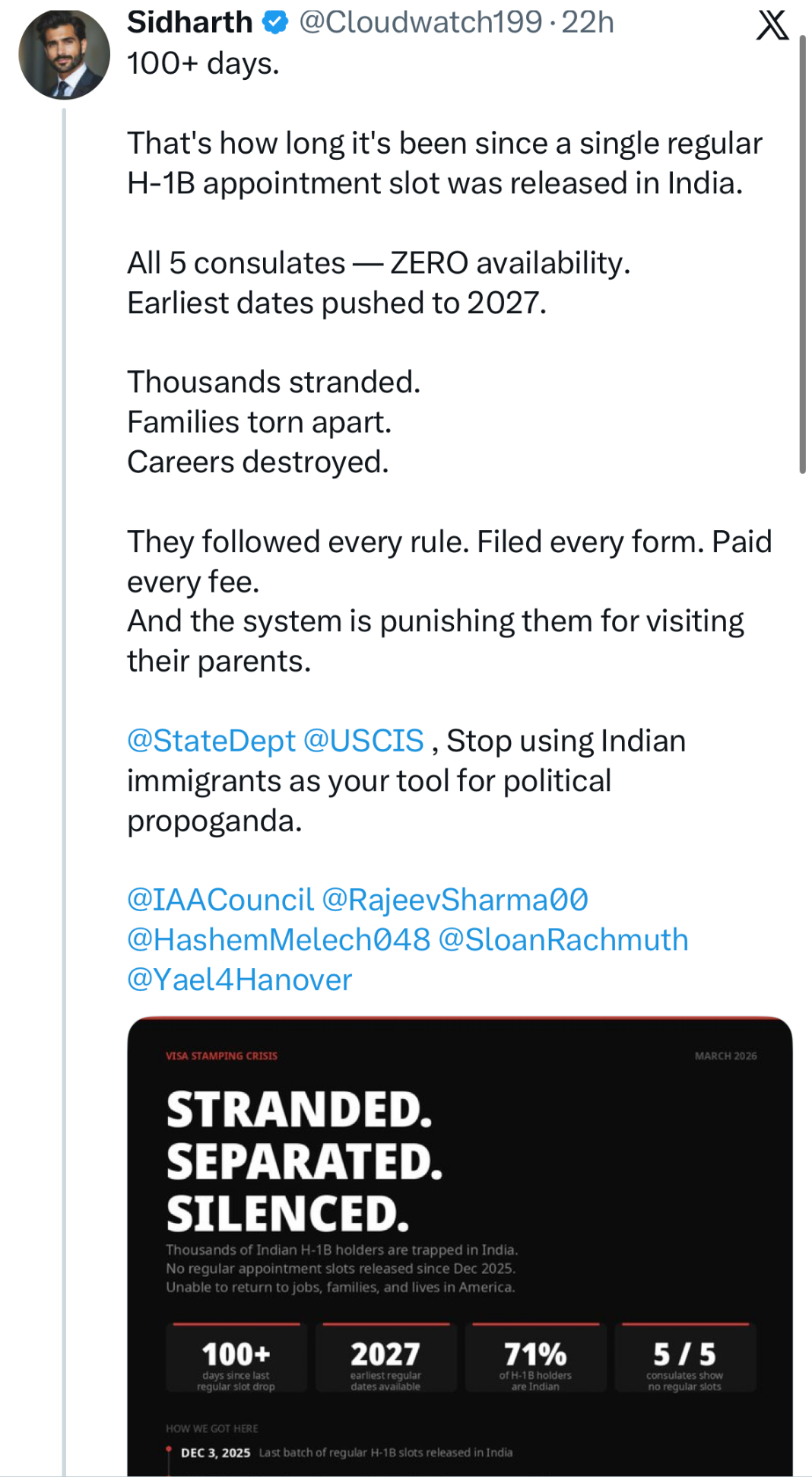The width and height of the screenshot is (812, 1477).
Task: Open Sidharth's profile picture avatar
Action: tap(64, 55)
